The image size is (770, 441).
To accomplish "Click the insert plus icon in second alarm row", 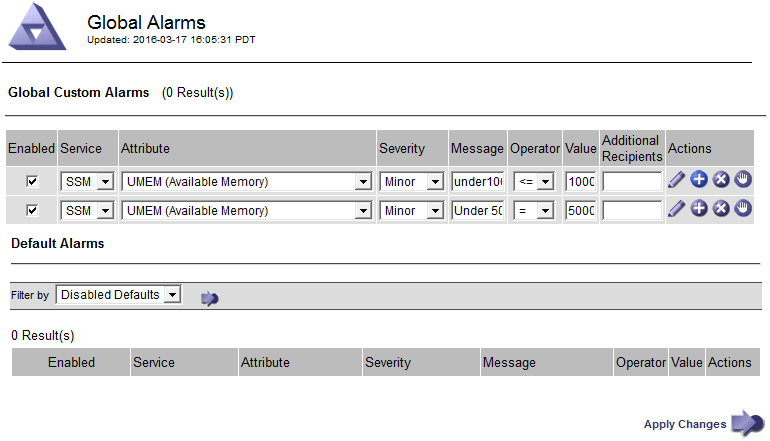I will tap(699, 209).
